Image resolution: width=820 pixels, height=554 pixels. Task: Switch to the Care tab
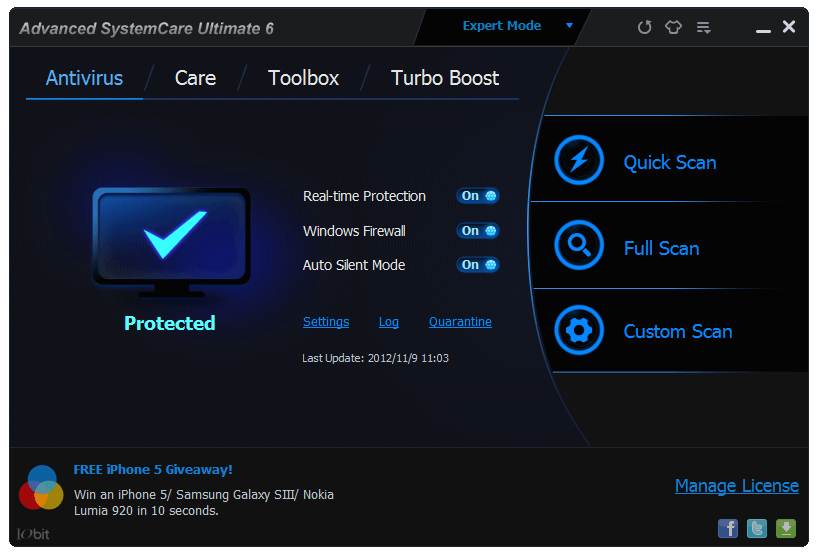pyautogui.click(x=195, y=78)
